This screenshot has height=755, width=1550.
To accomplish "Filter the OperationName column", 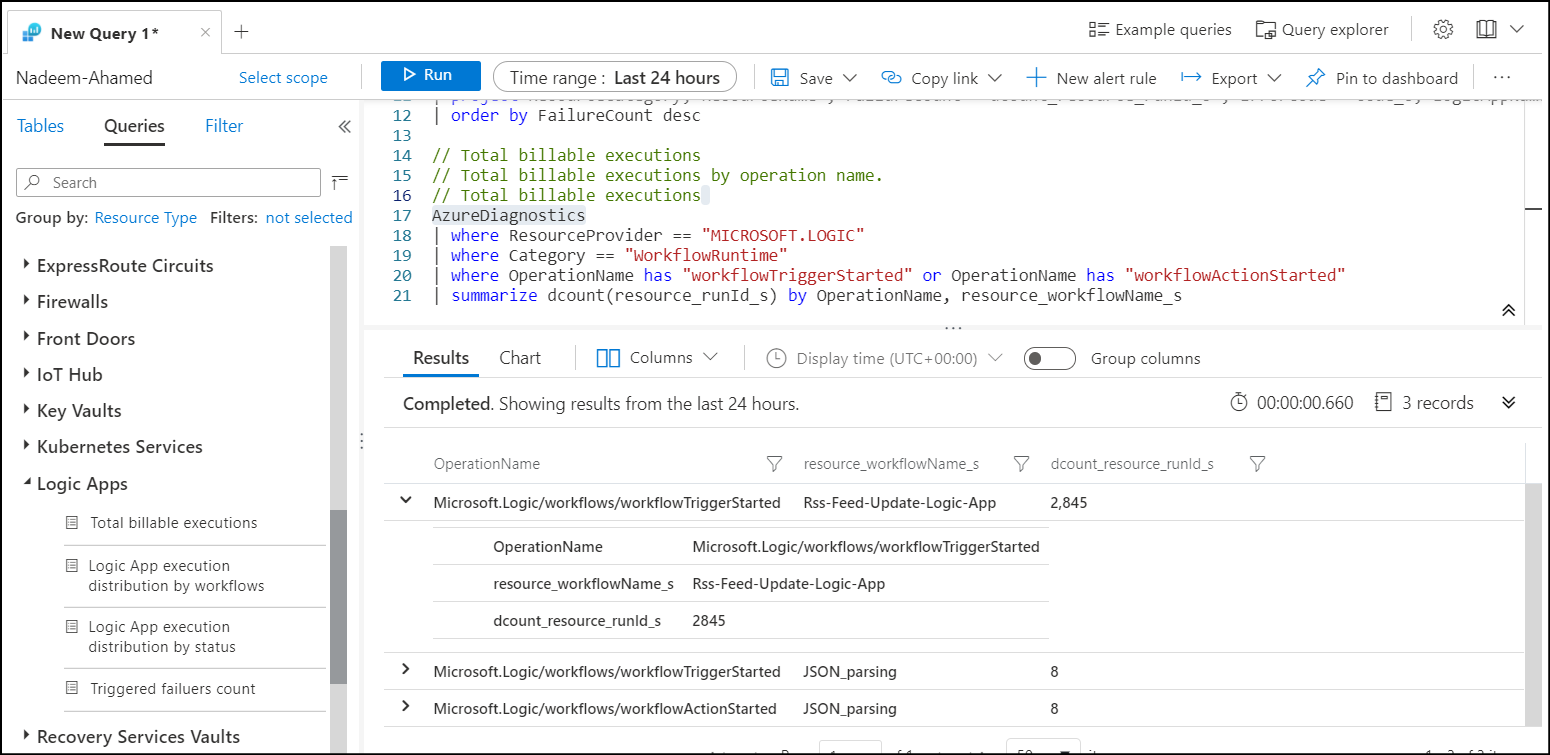I will [x=773, y=464].
